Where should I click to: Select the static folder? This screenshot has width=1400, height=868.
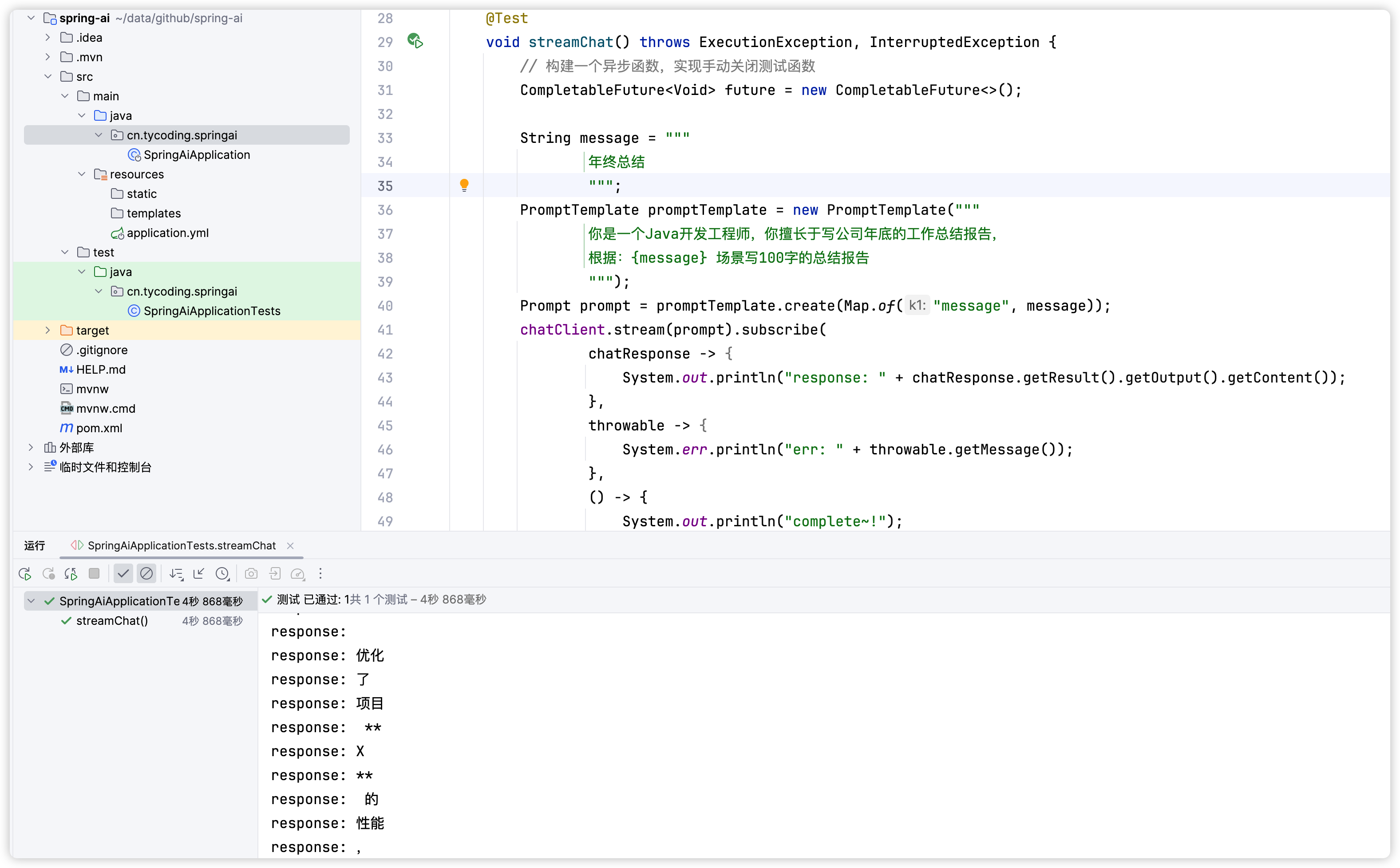pos(141,194)
